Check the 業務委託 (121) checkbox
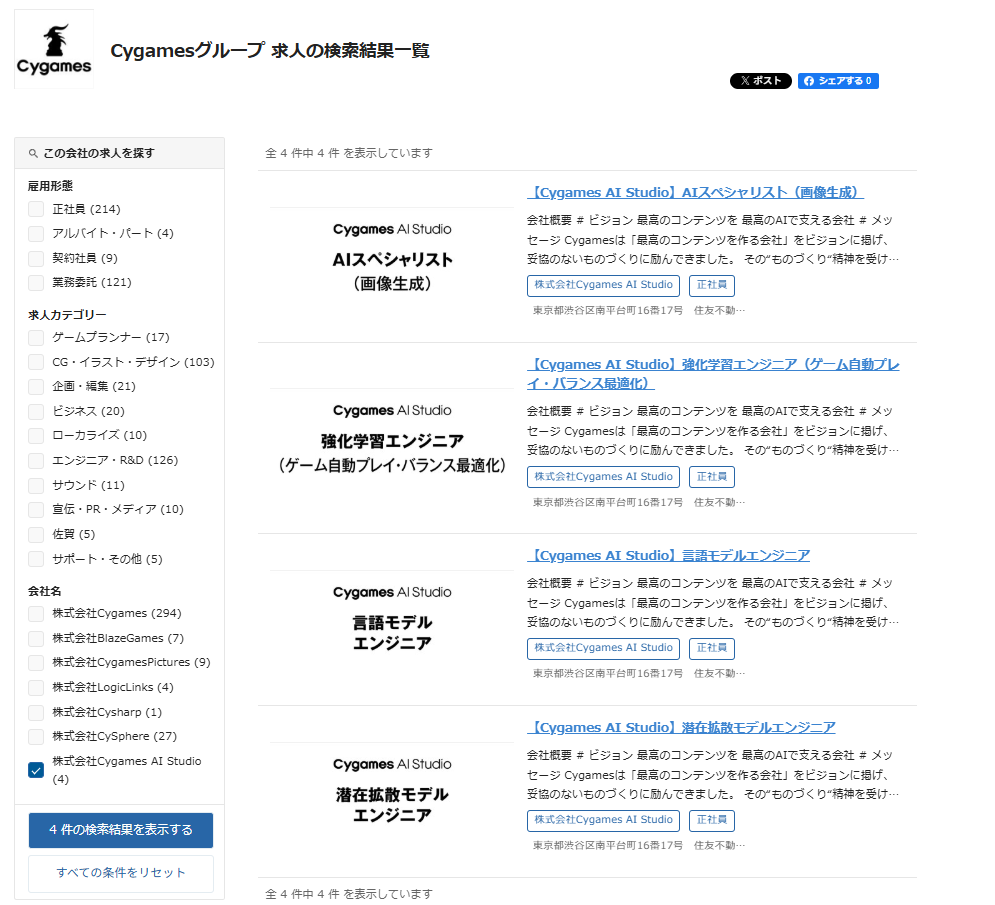The height and width of the screenshot is (905, 995). point(36,282)
